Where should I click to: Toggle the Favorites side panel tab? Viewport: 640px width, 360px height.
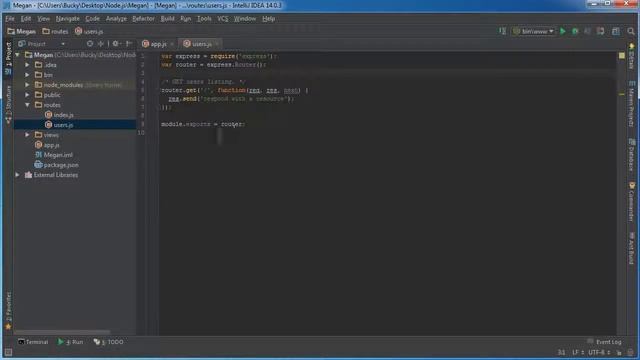[x=8, y=311]
